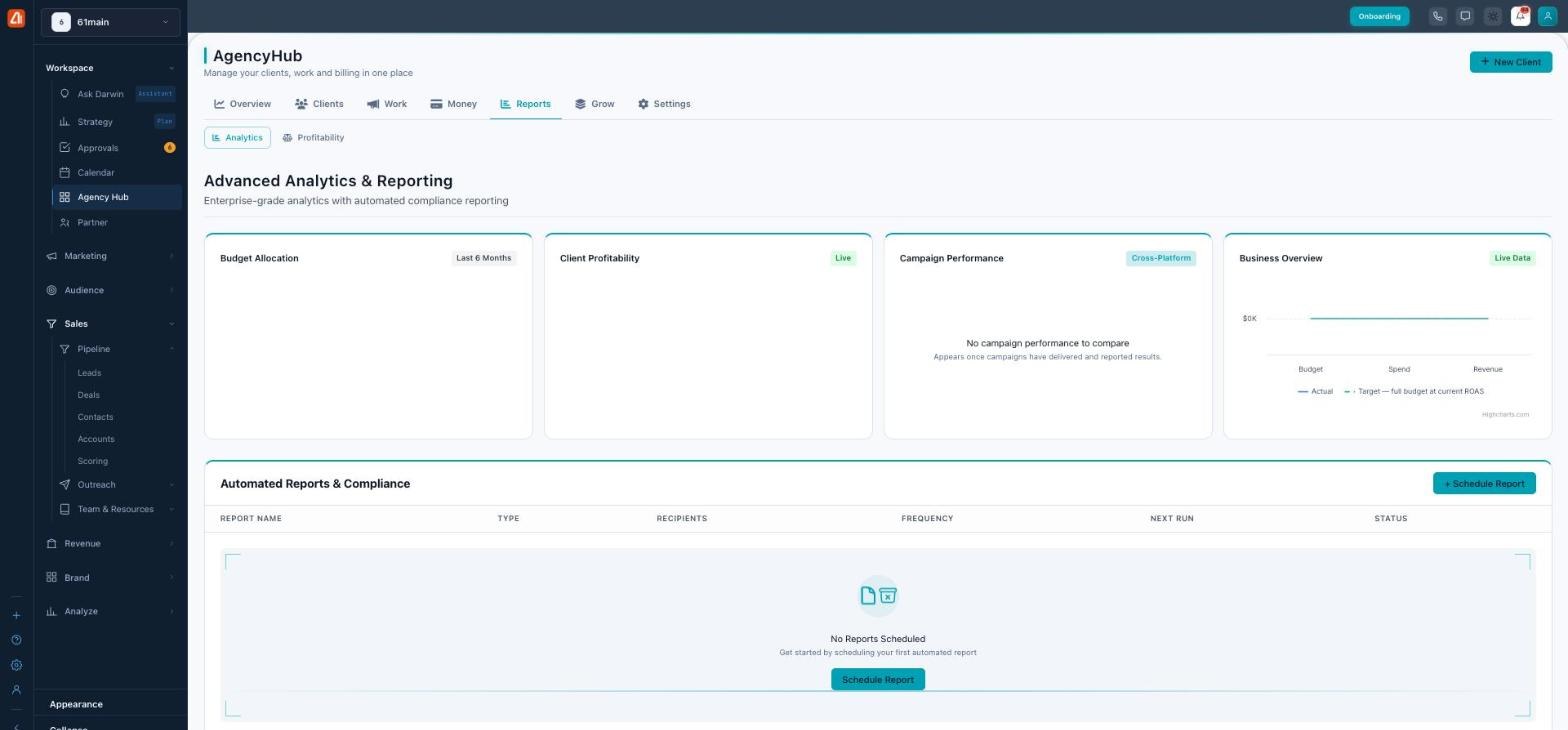Click the Marketing megaphone icon
Image resolution: width=1568 pixels, height=730 pixels.
tap(52, 256)
